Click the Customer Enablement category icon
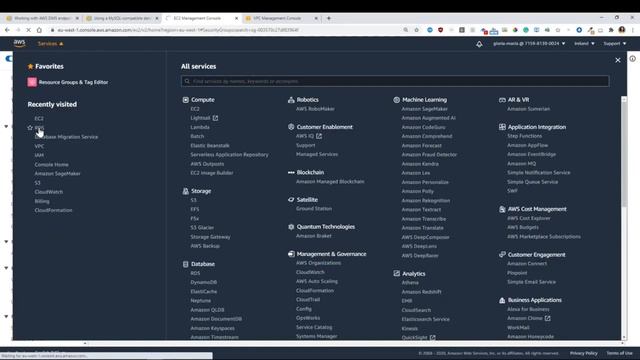Viewport: 640px width, 360px height. click(x=291, y=127)
